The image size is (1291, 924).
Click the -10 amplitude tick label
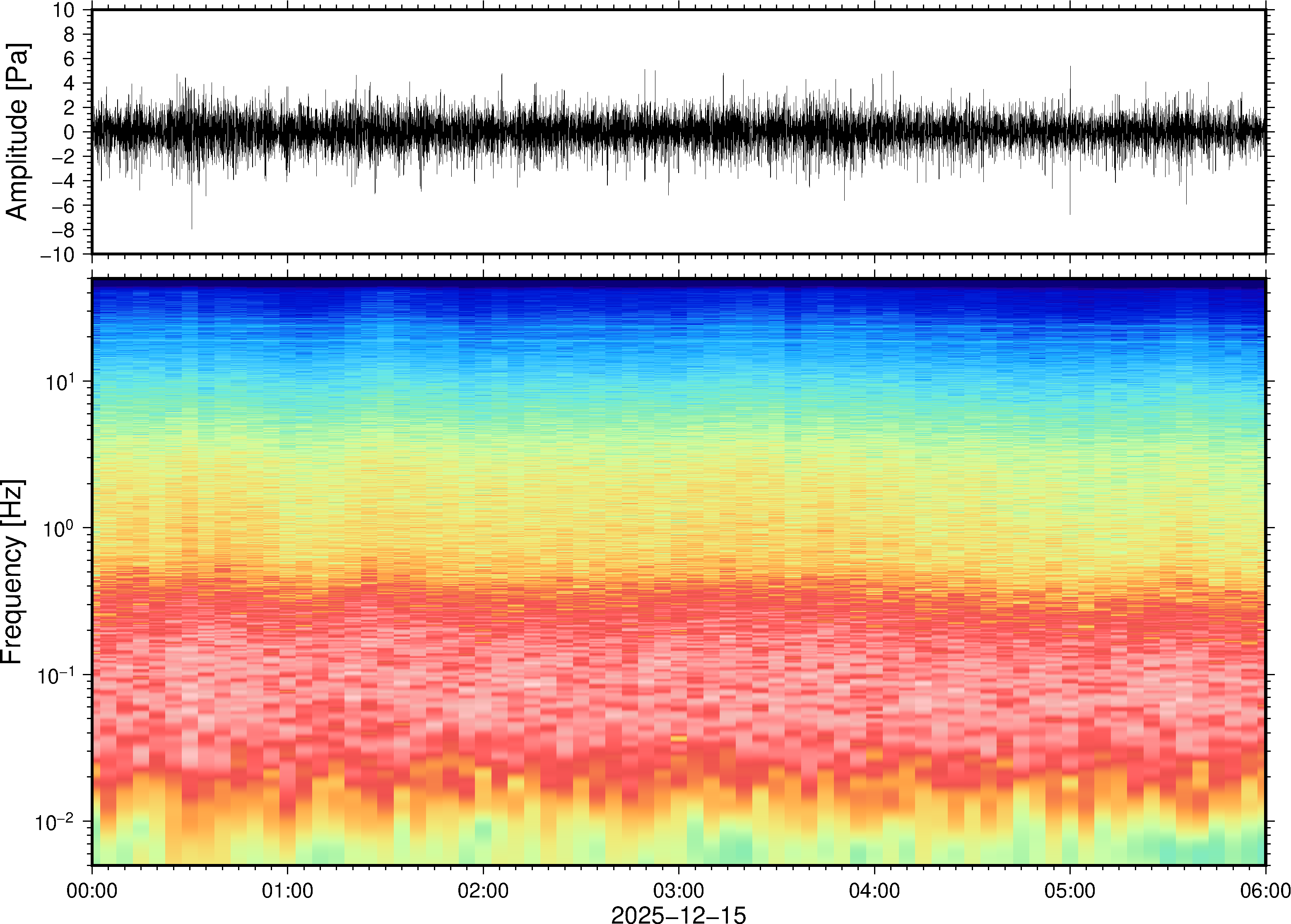click(58, 255)
